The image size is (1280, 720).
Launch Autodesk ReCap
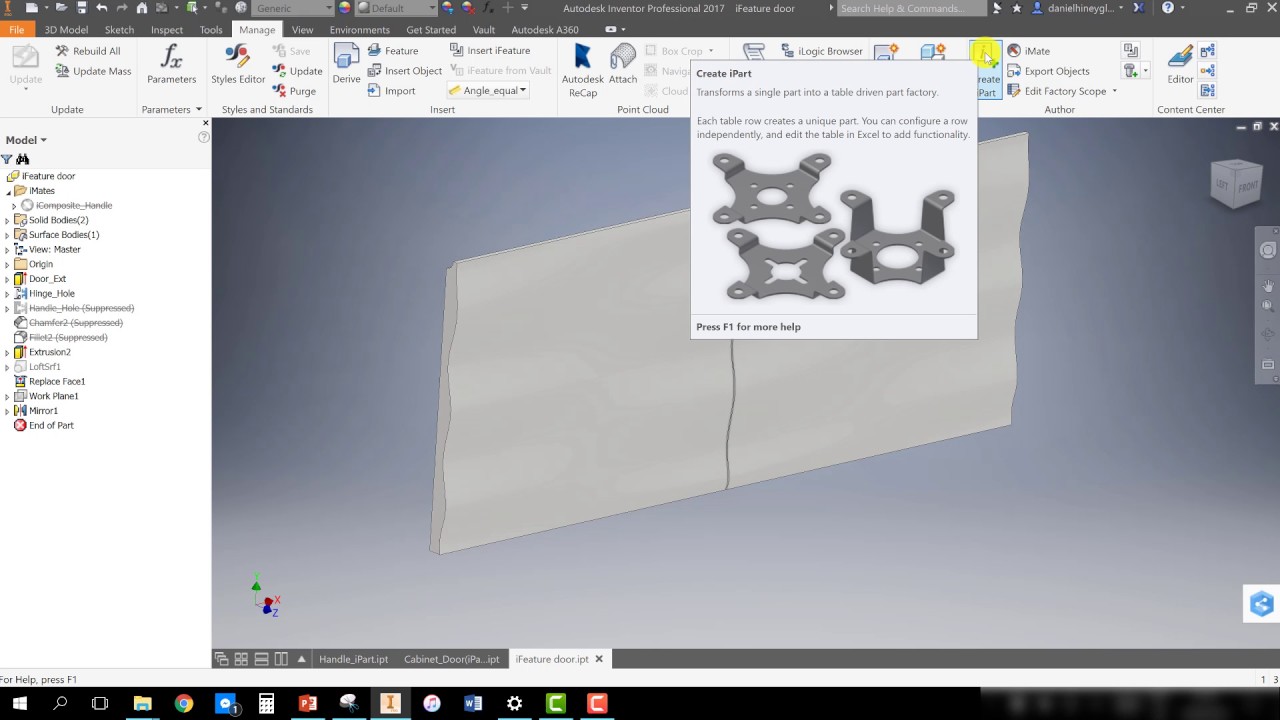[x=582, y=70]
